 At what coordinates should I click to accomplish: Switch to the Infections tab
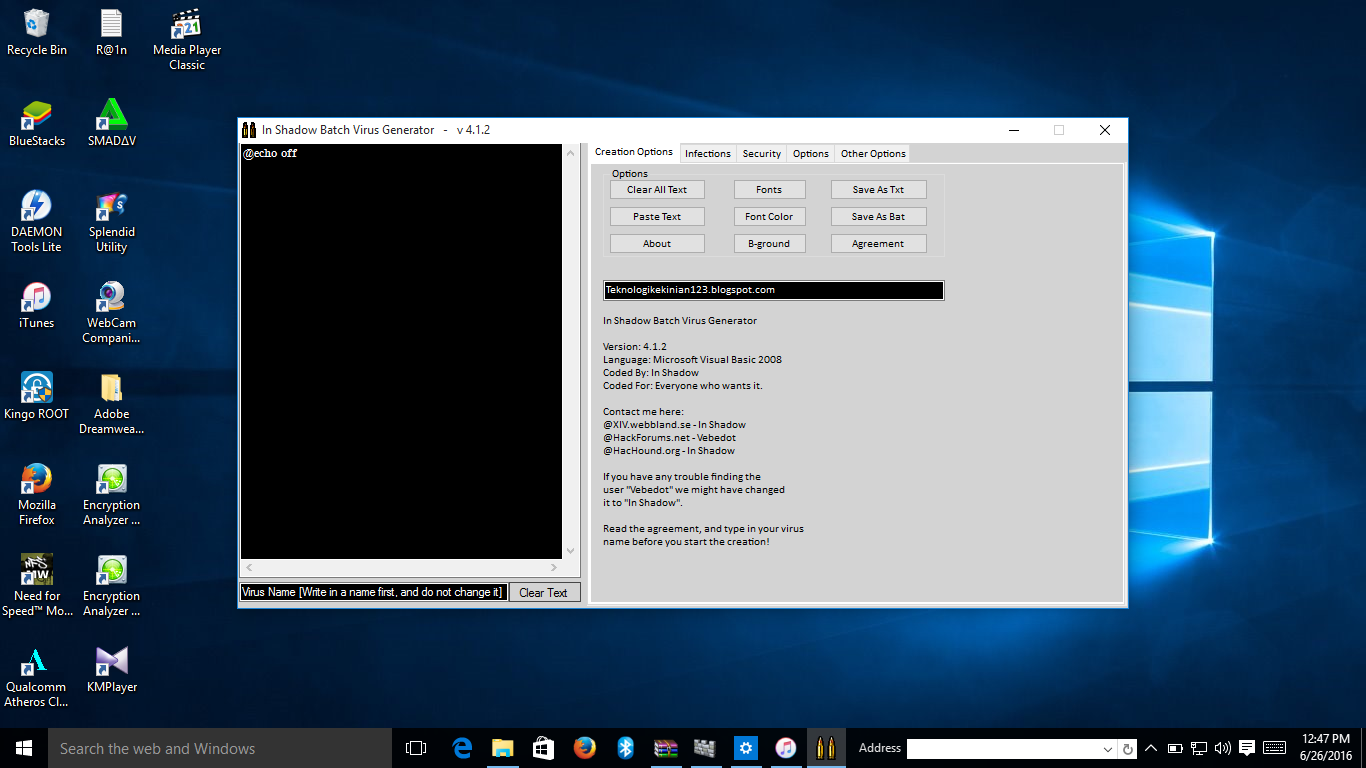pos(708,154)
